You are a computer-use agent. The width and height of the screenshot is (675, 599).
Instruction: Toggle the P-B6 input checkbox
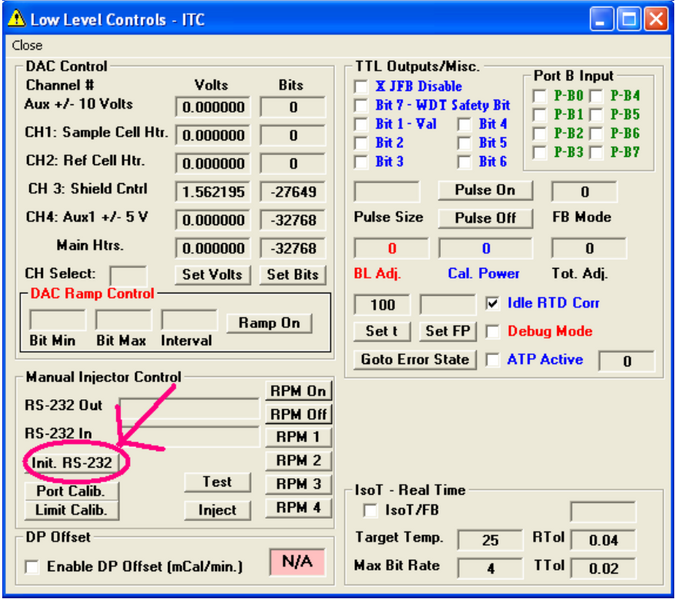click(596, 133)
